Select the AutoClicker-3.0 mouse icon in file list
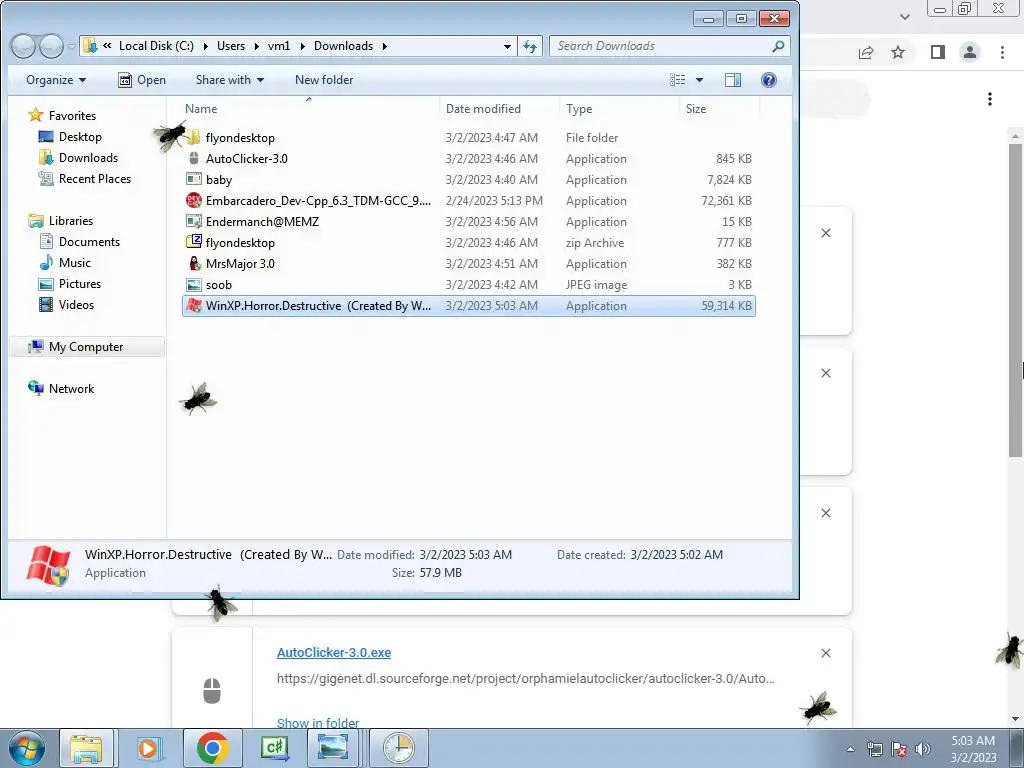1024x768 pixels. 193,159
